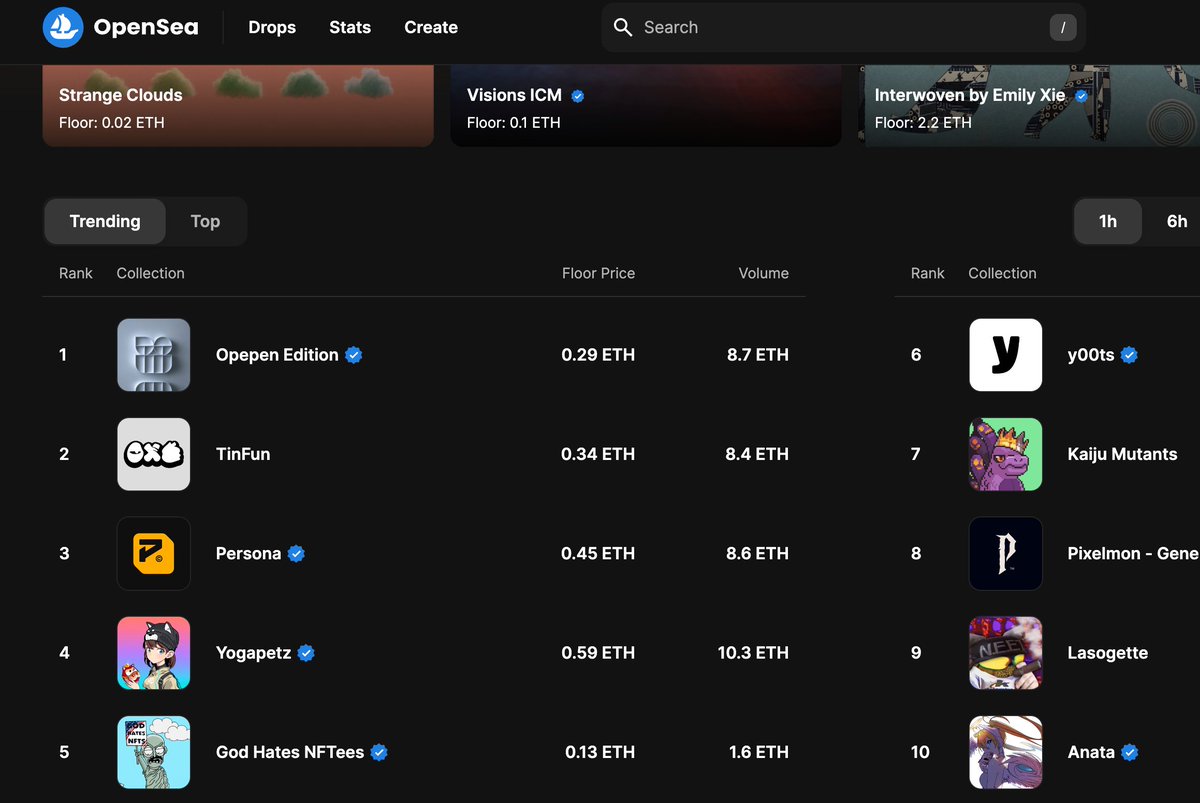The image size is (1200, 803).
Task: Click verified badge next to Persona
Action: [296, 554]
